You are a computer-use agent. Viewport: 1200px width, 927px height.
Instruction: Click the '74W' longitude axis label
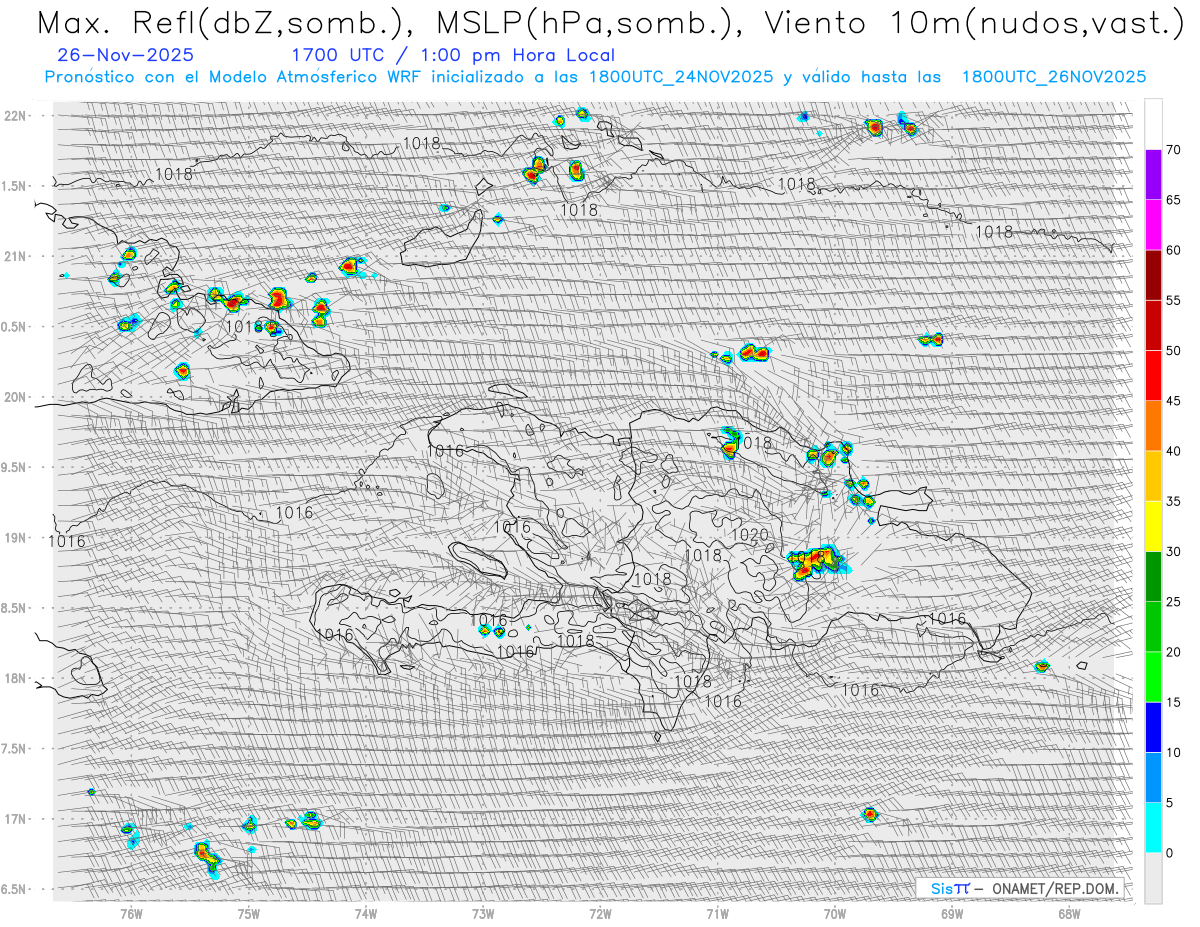365,912
